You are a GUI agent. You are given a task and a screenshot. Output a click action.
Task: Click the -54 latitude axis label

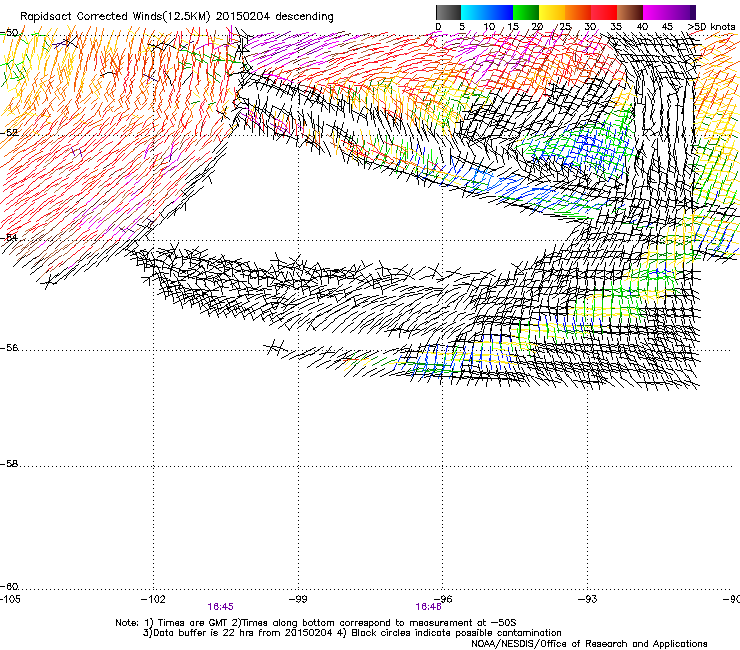pyautogui.click(x=9, y=237)
